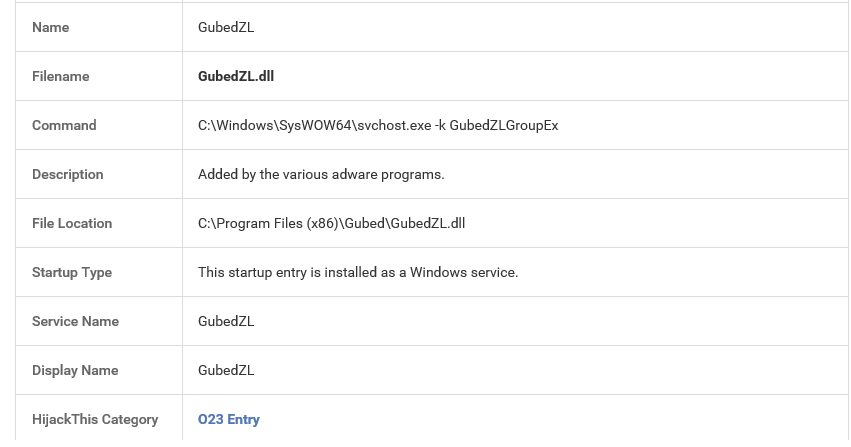Select the Windows service startup text
This screenshot has height=447, width=851.
[x=358, y=272]
